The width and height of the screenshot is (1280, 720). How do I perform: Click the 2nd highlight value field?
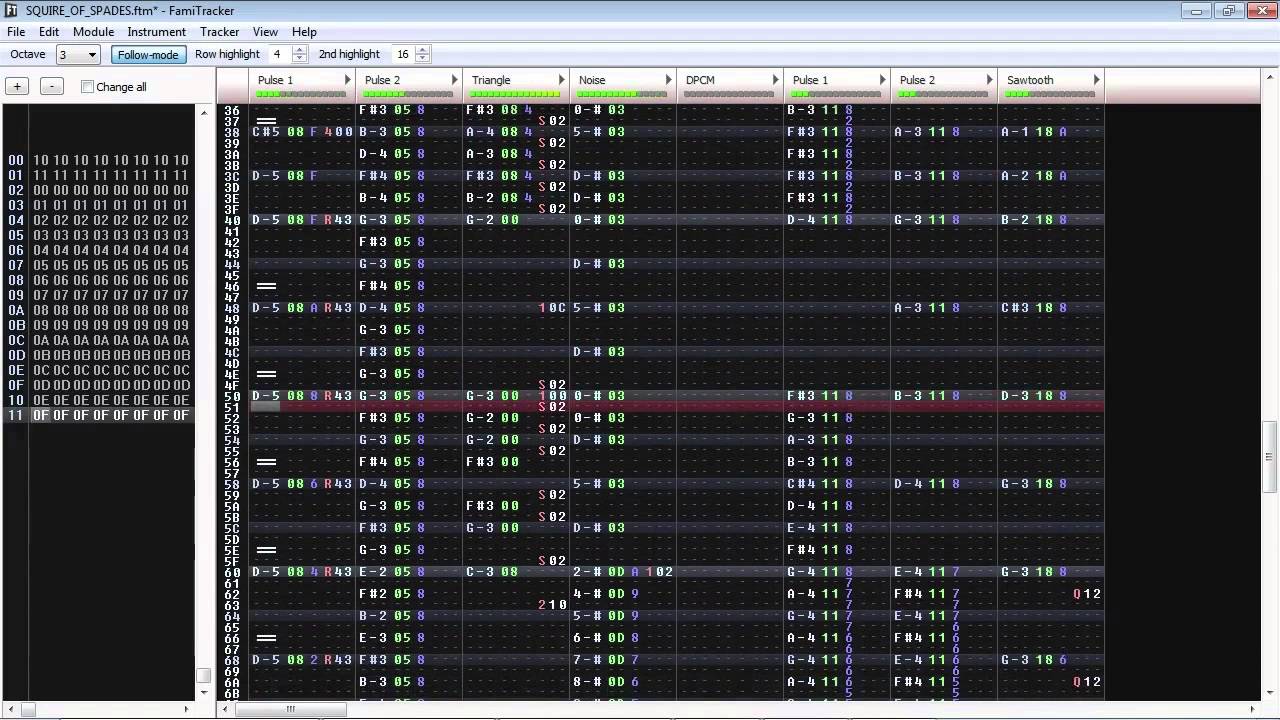pos(403,55)
